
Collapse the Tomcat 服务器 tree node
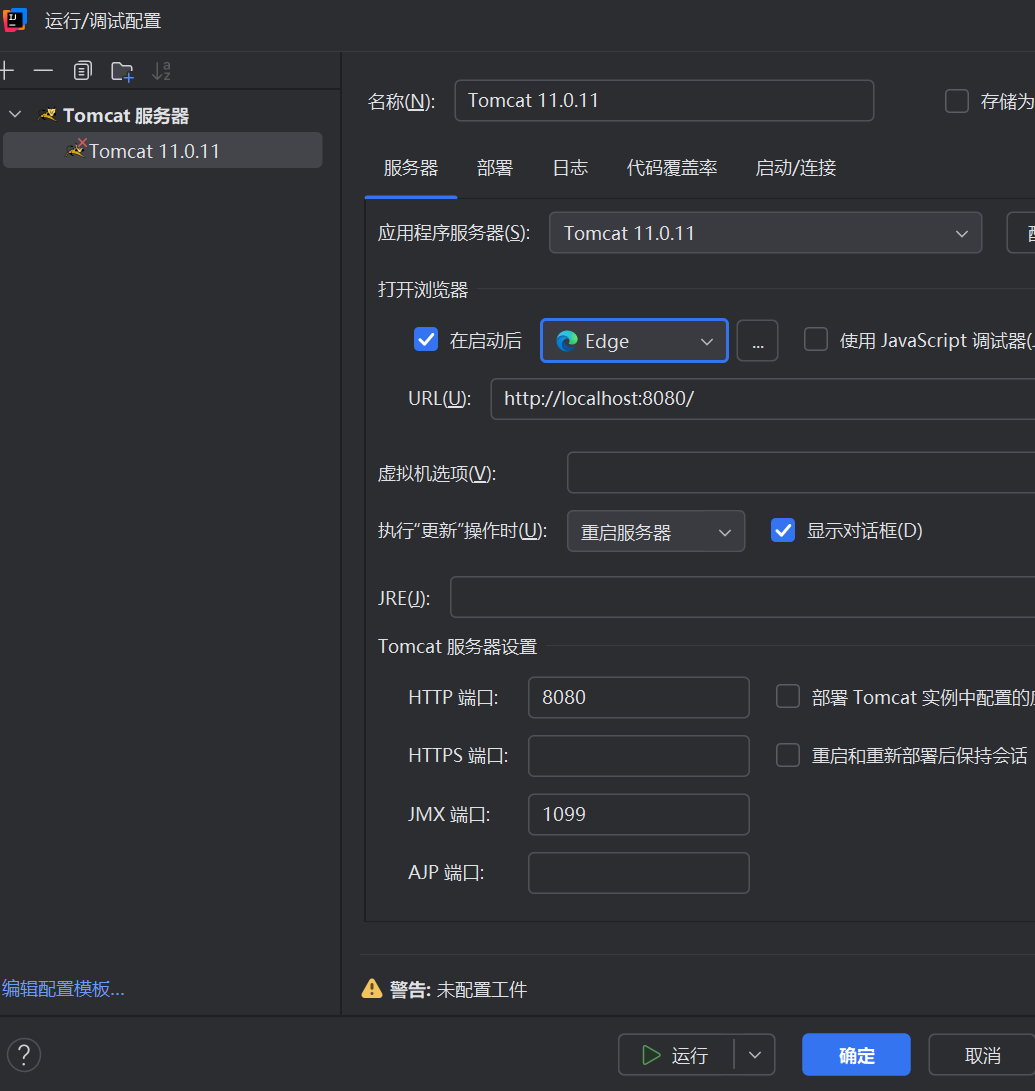pos(15,114)
